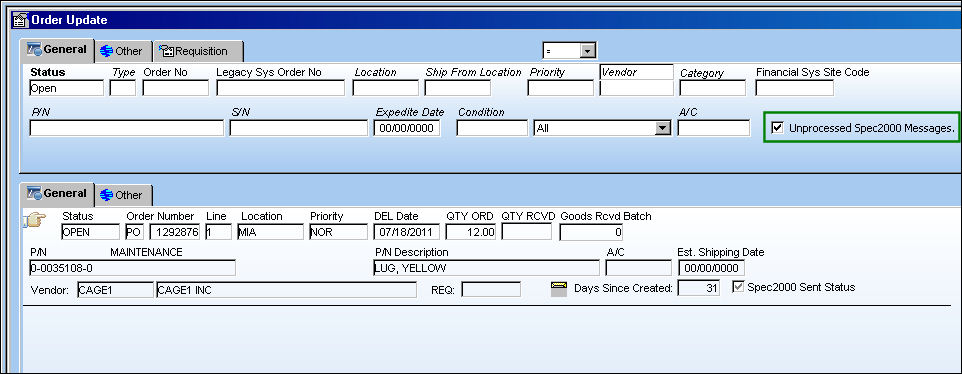This screenshot has height=374, width=962.
Task: Click the Est. Shipping Date field
Action: [x=712, y=268]
